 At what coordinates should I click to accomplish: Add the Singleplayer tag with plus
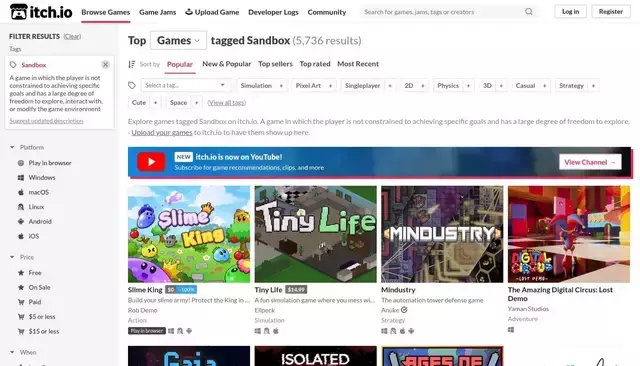[390, 86]
